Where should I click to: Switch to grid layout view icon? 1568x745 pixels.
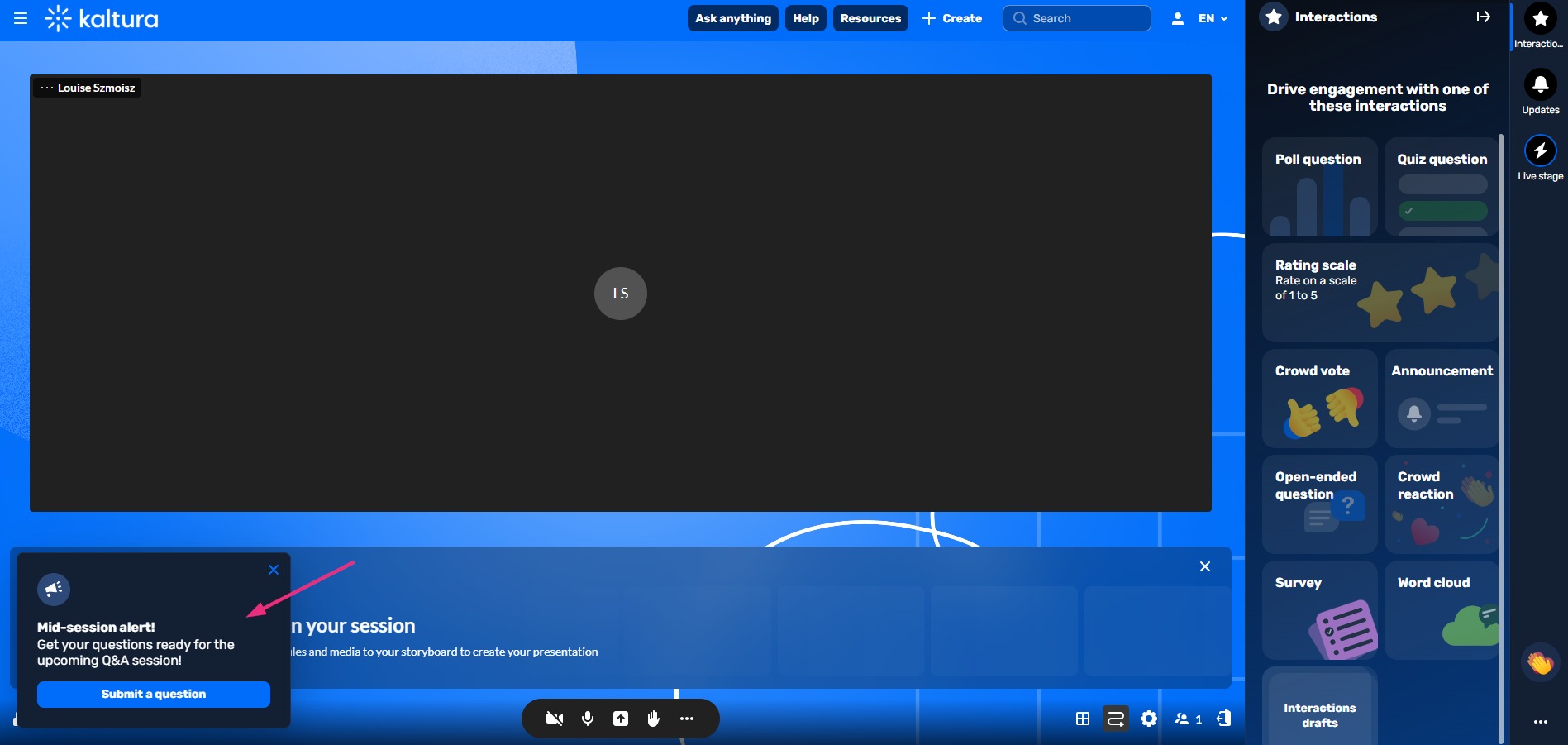(1083, 719)
